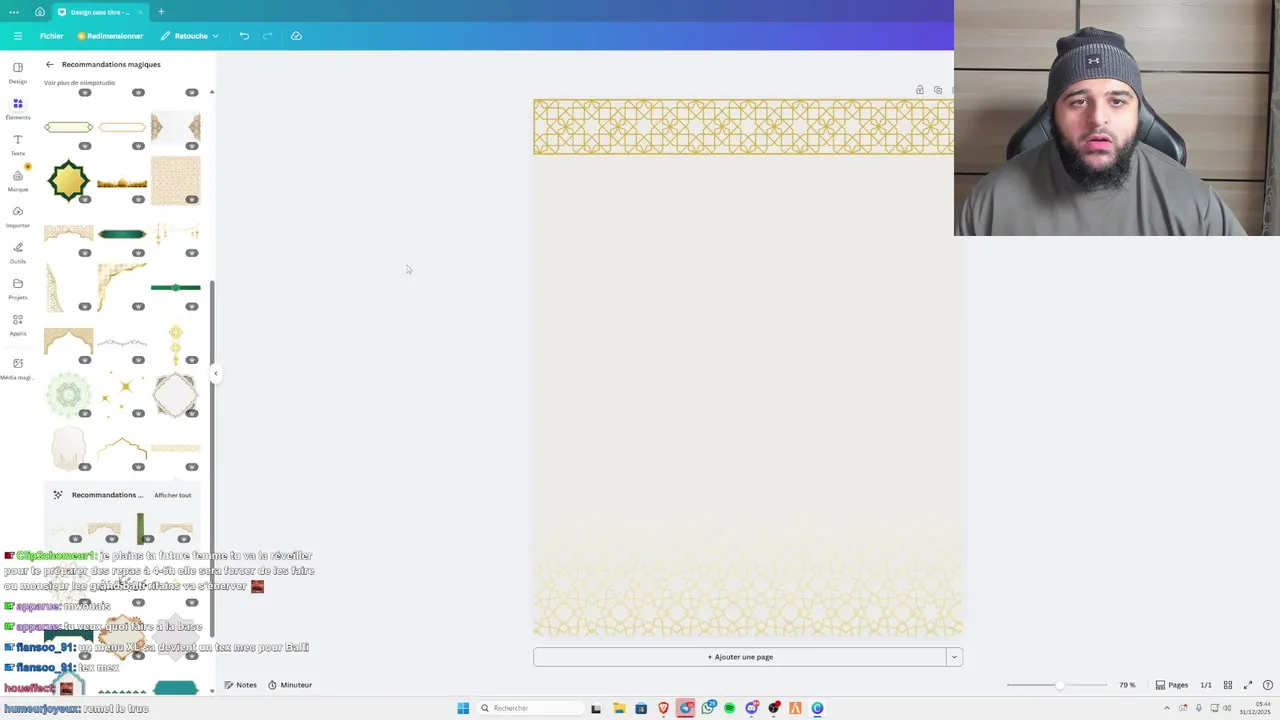1280x720 pixels.
Task: Select the green mandala circle element
Action: tap(68, 395)
